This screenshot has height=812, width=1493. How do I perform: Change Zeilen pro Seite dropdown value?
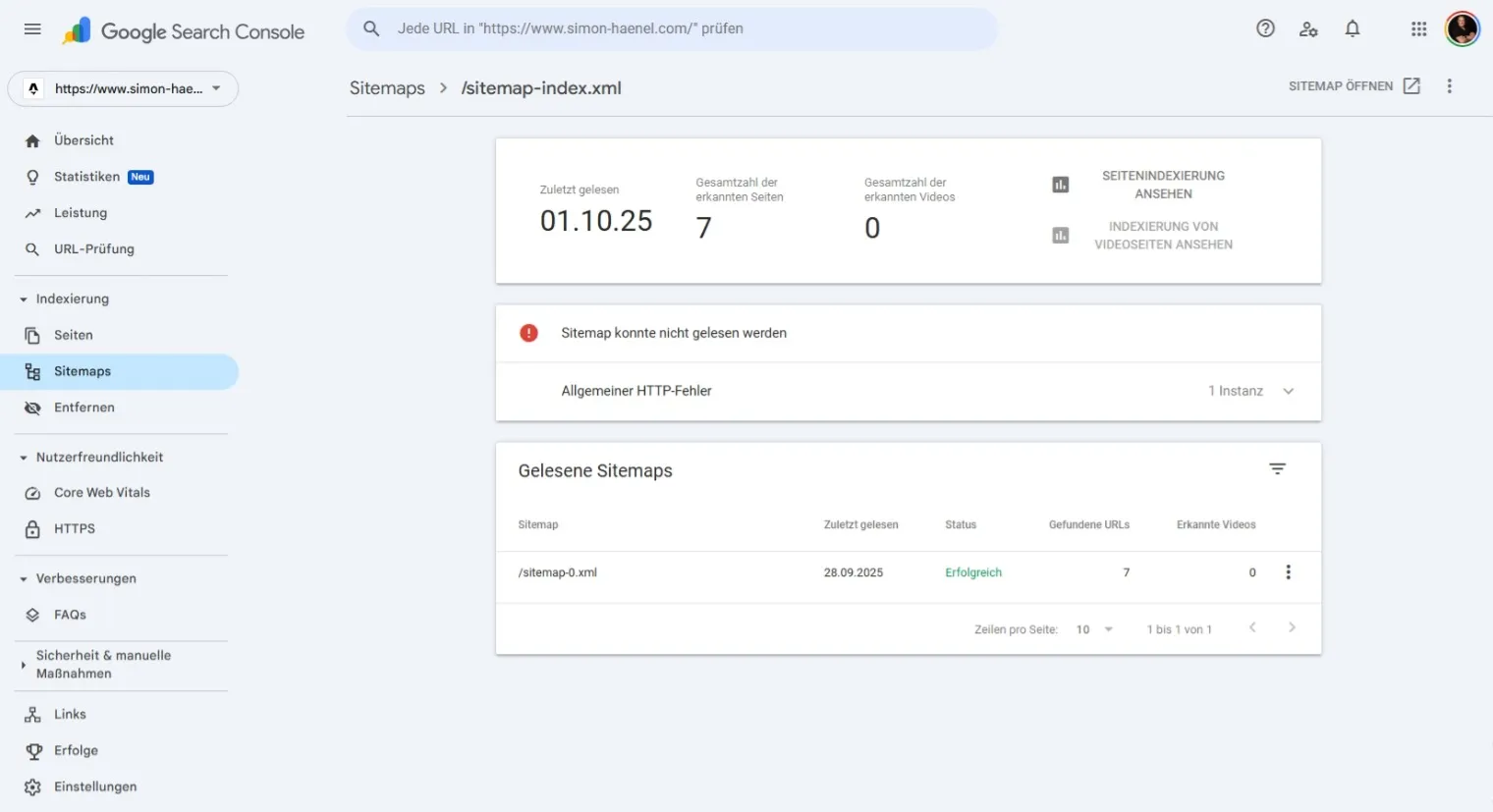(1094, 629)
